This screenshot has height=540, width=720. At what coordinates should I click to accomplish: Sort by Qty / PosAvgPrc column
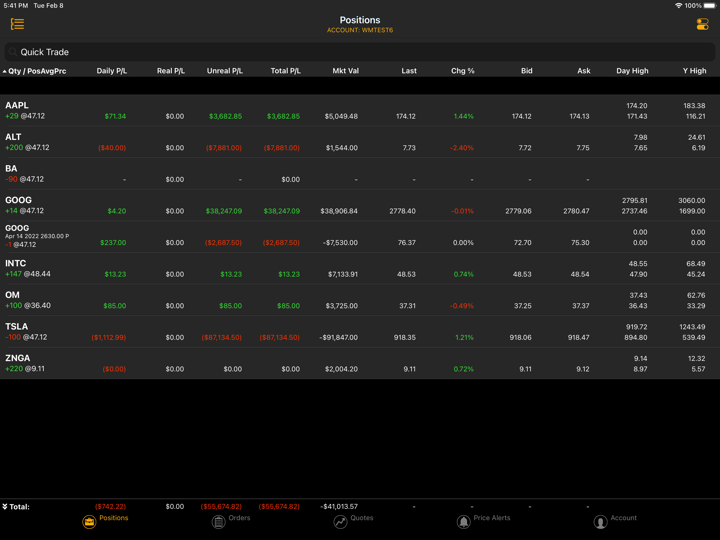tap(36, 71)
